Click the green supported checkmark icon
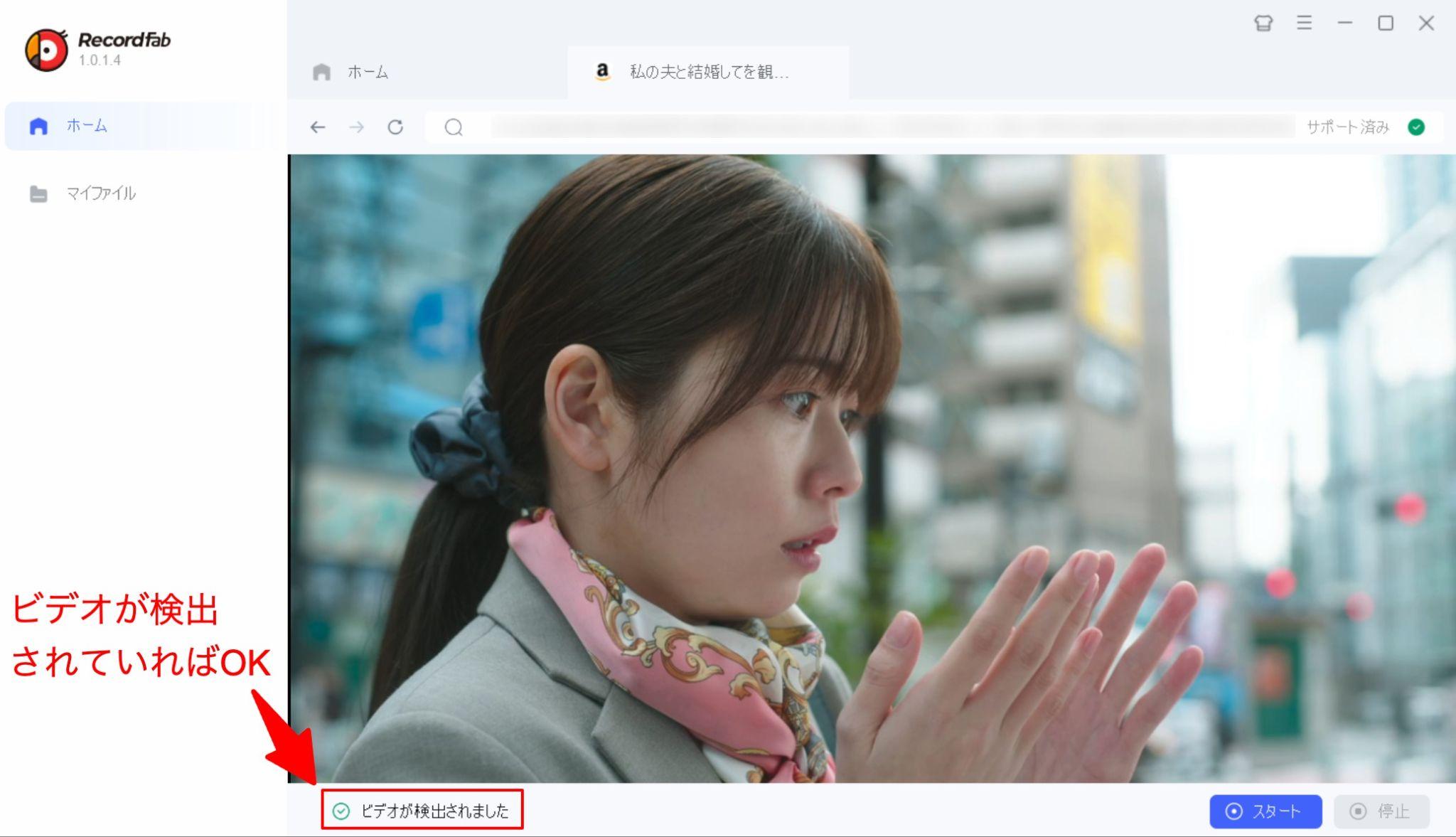The height and width of the screenshot is (837, 1456). (x=1416, y=127)
